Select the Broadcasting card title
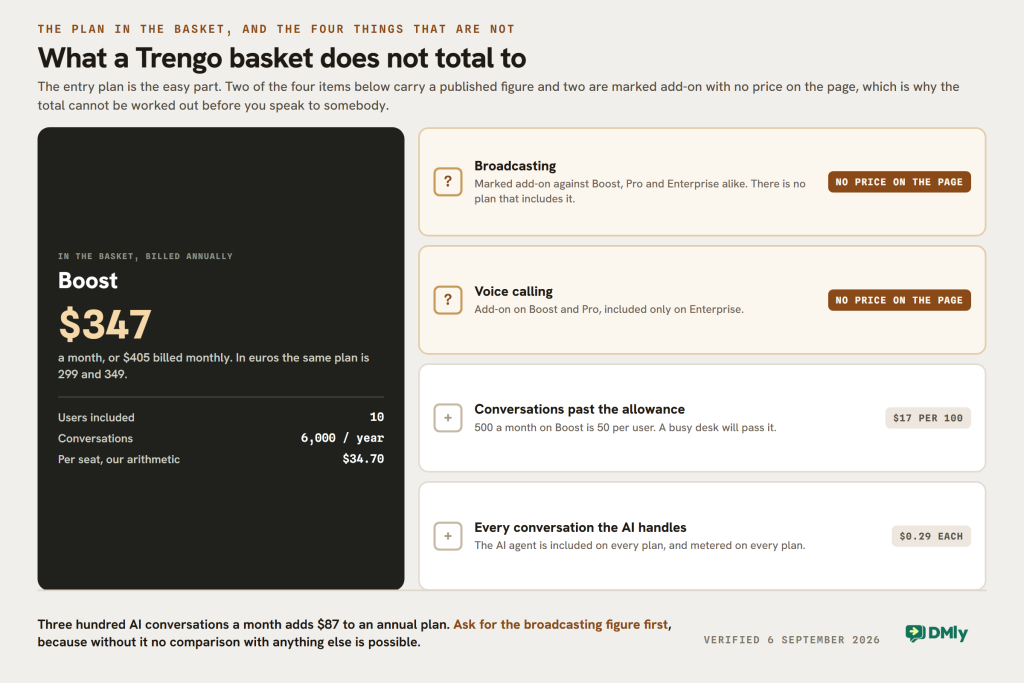Viewport: 1024px width, 683px height. tap(515, 166)
